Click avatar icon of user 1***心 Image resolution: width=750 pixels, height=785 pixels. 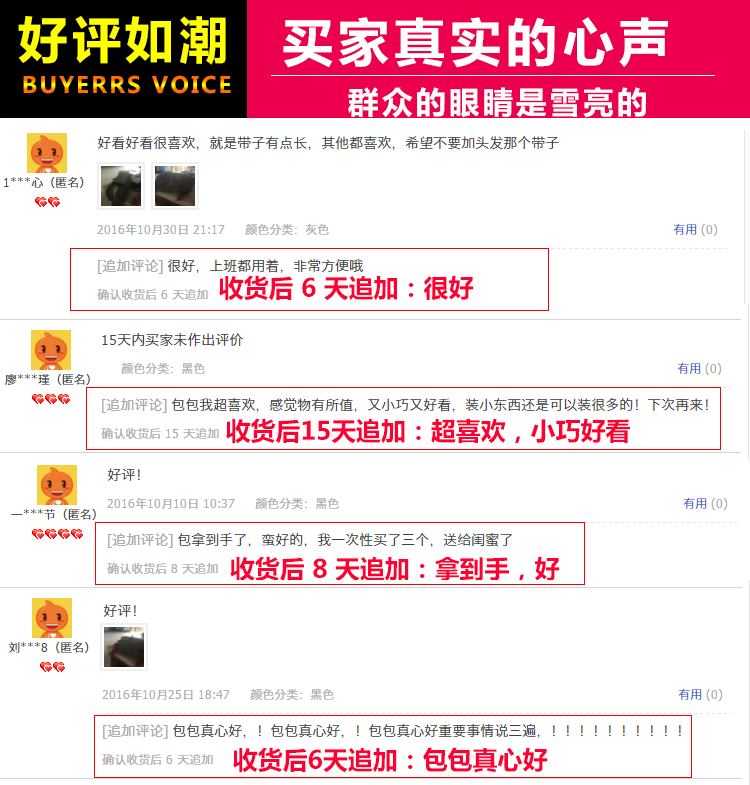(47, 153)
